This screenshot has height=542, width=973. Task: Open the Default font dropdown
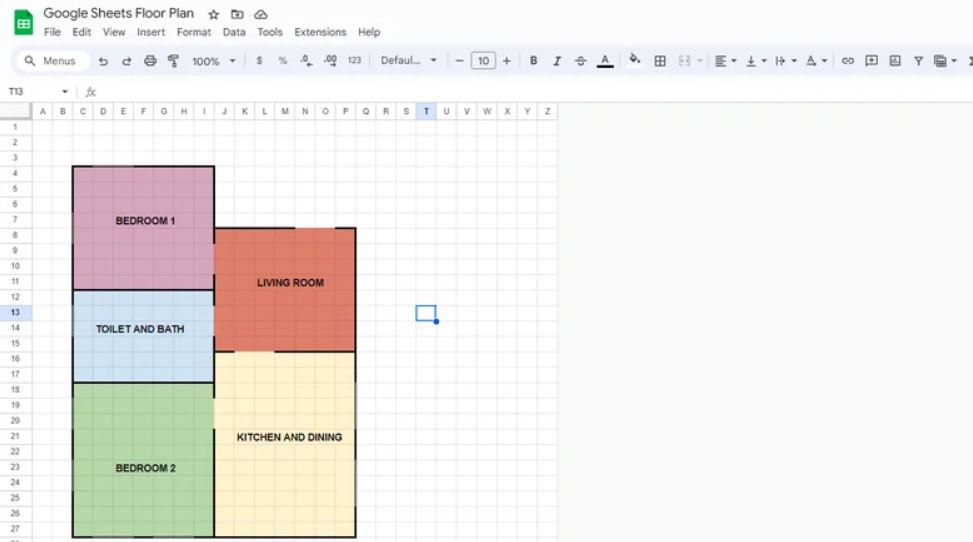pos(408,61)
